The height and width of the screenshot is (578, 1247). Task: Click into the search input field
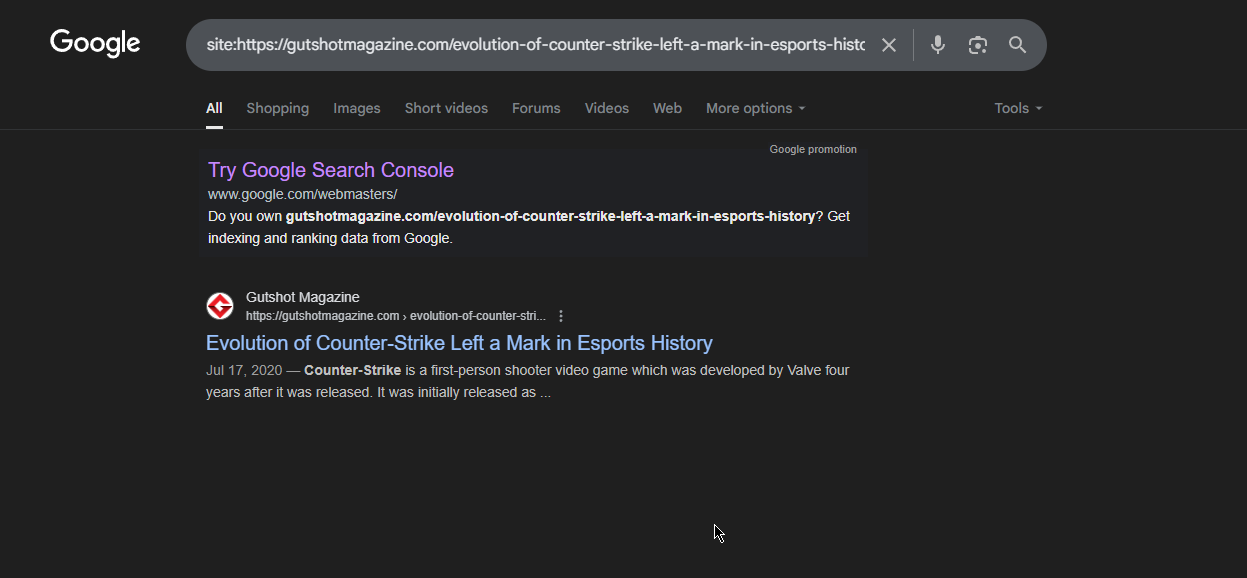(x=535, y=45)
